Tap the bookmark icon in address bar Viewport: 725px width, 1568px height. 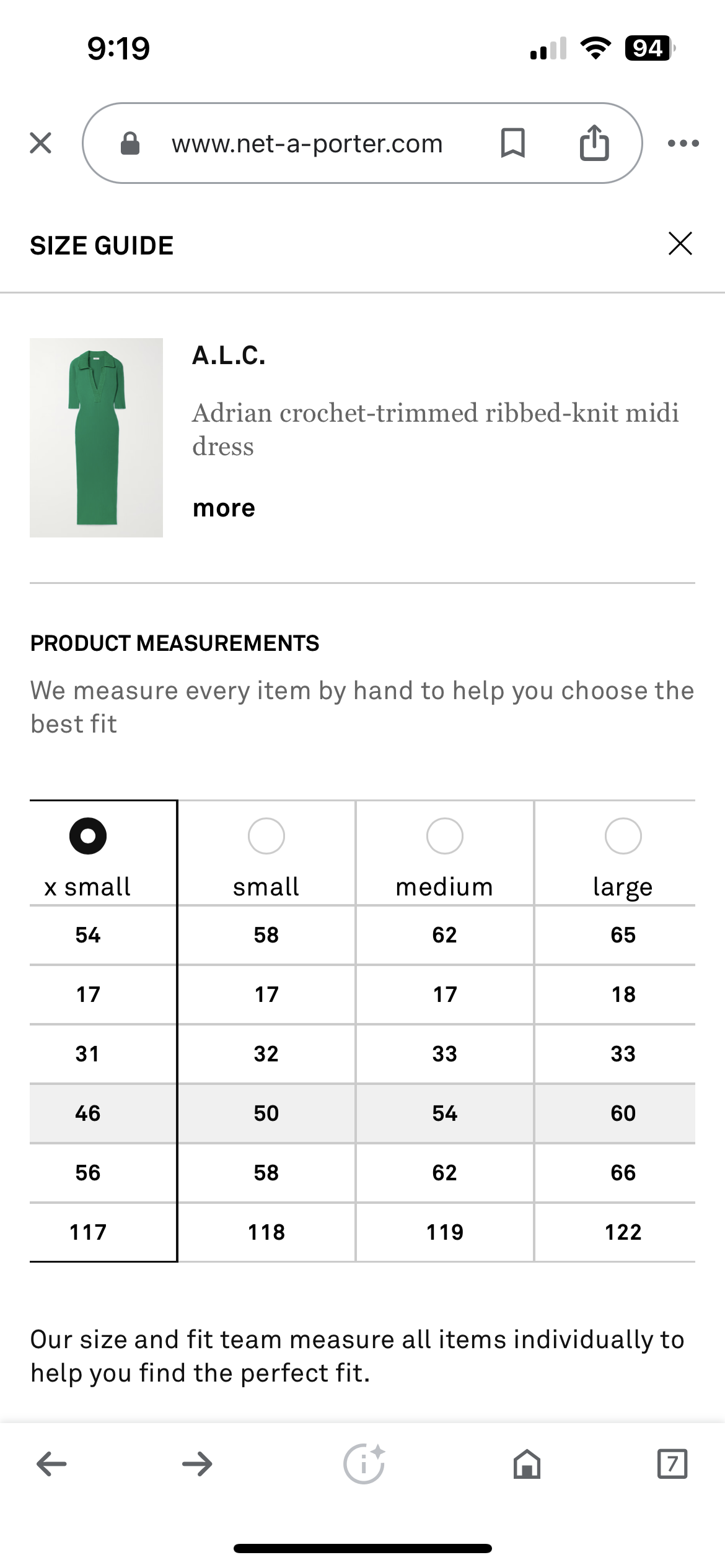[x=512, y=143]
